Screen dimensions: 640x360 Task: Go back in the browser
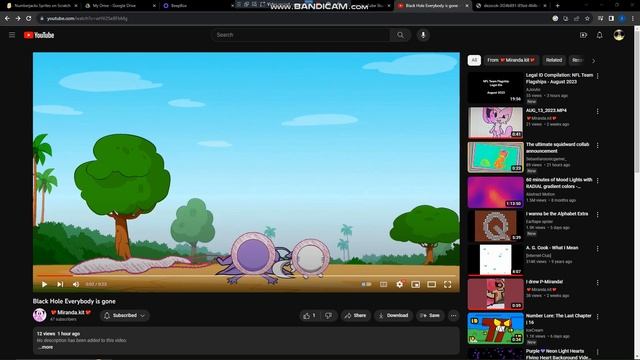coord(7,18)
